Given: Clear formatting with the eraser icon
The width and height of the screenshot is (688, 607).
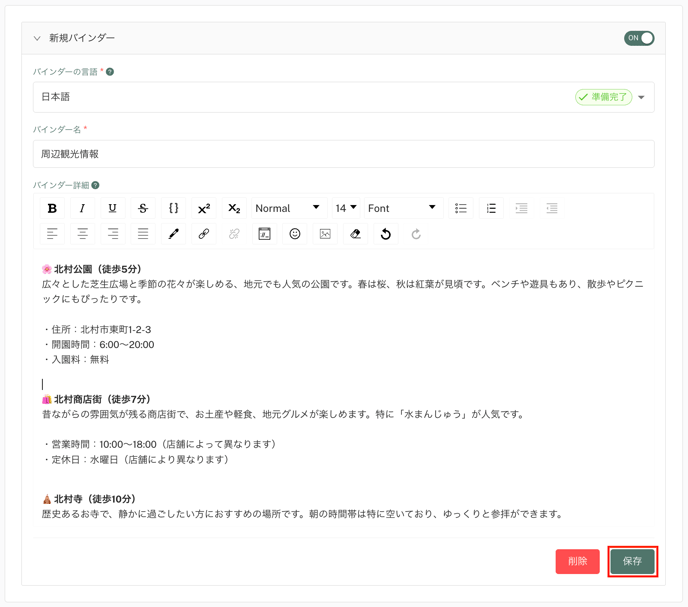Looking at the screenshot, I should tap(355, 234).
